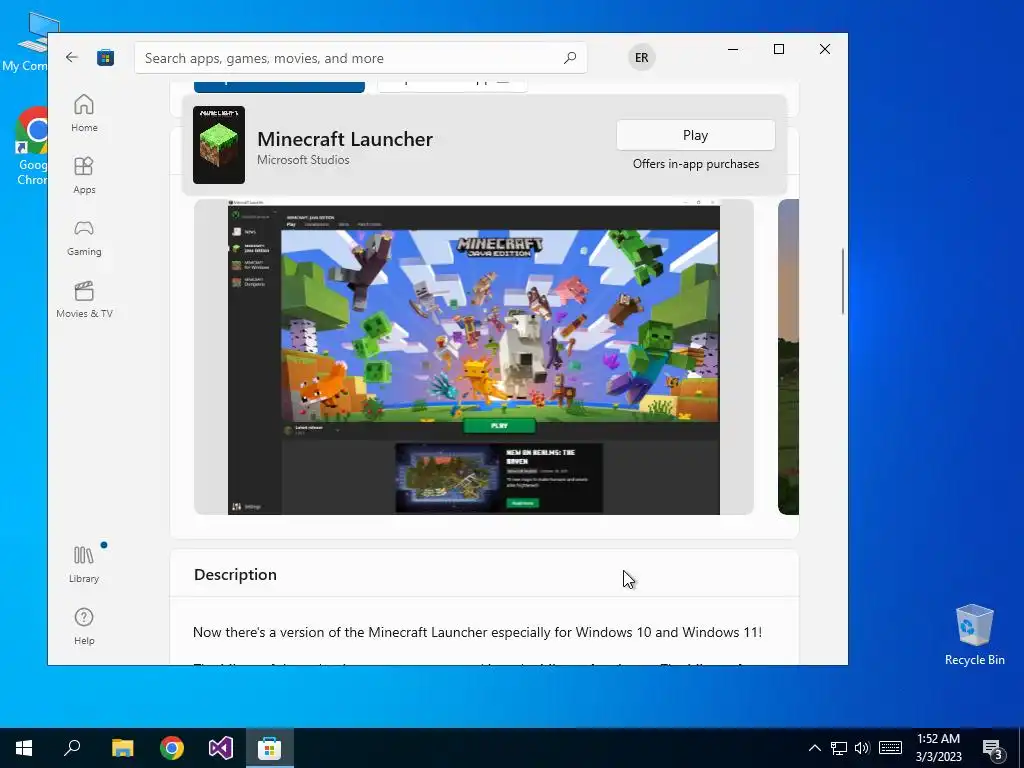Open the Library in the sidebar
The width and height of the screenshot is (1024, 768).
pos(84,564)
